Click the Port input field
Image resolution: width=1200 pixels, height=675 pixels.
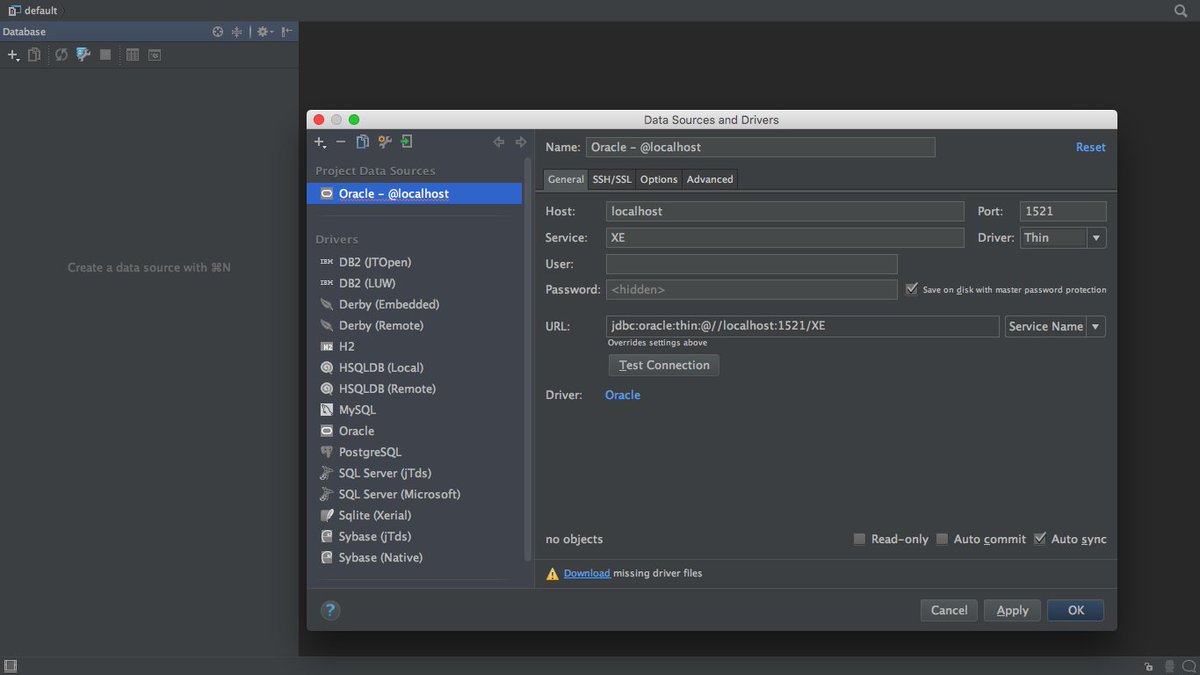[1063, 211]
